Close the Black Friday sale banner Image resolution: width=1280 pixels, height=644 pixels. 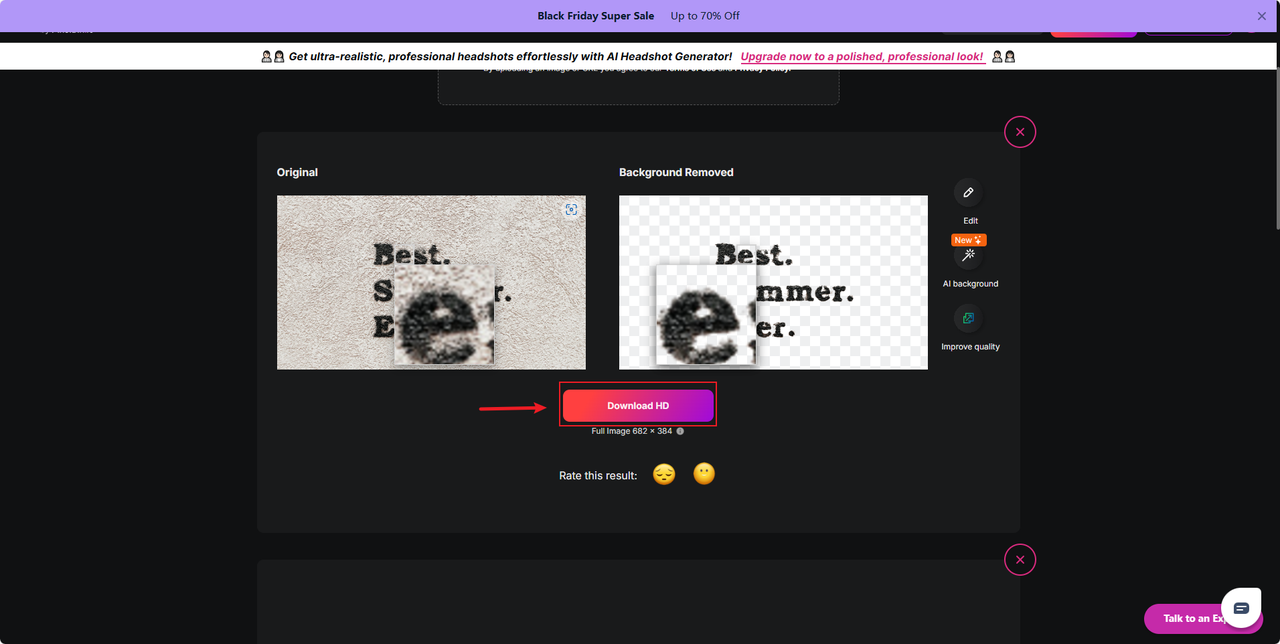point(1262,16)
